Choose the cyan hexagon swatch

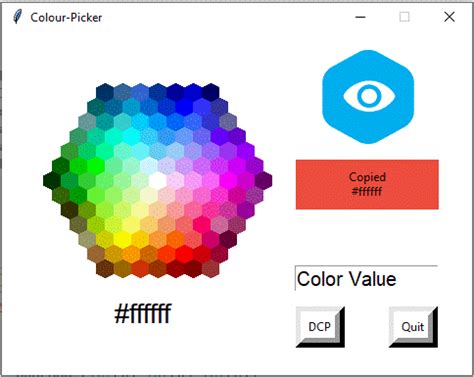(131, 136)
